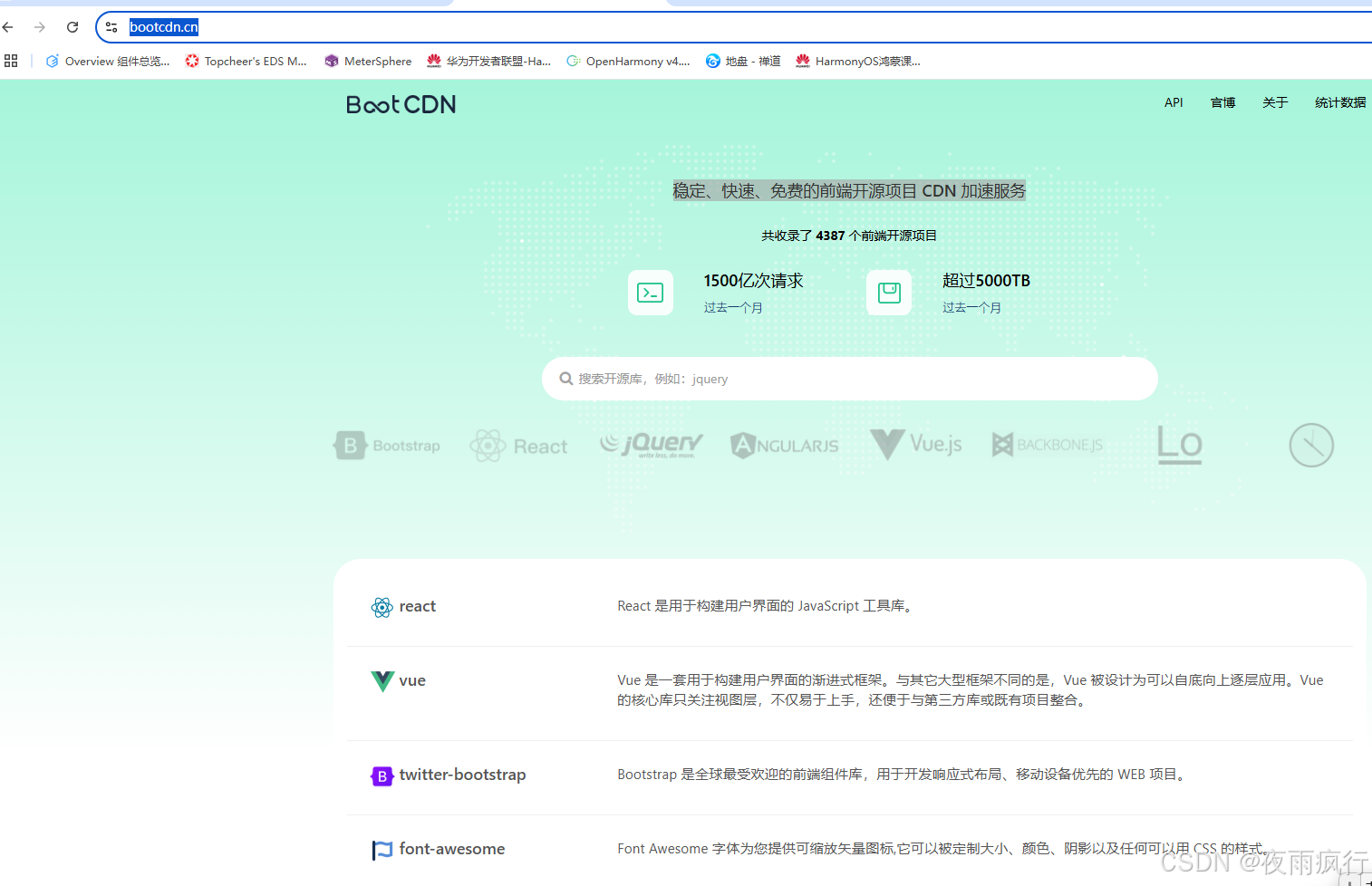Viewport: 1372px width, 886px height.
Task: Open the 官博 nav item
Action: [x=1222, y=102]
